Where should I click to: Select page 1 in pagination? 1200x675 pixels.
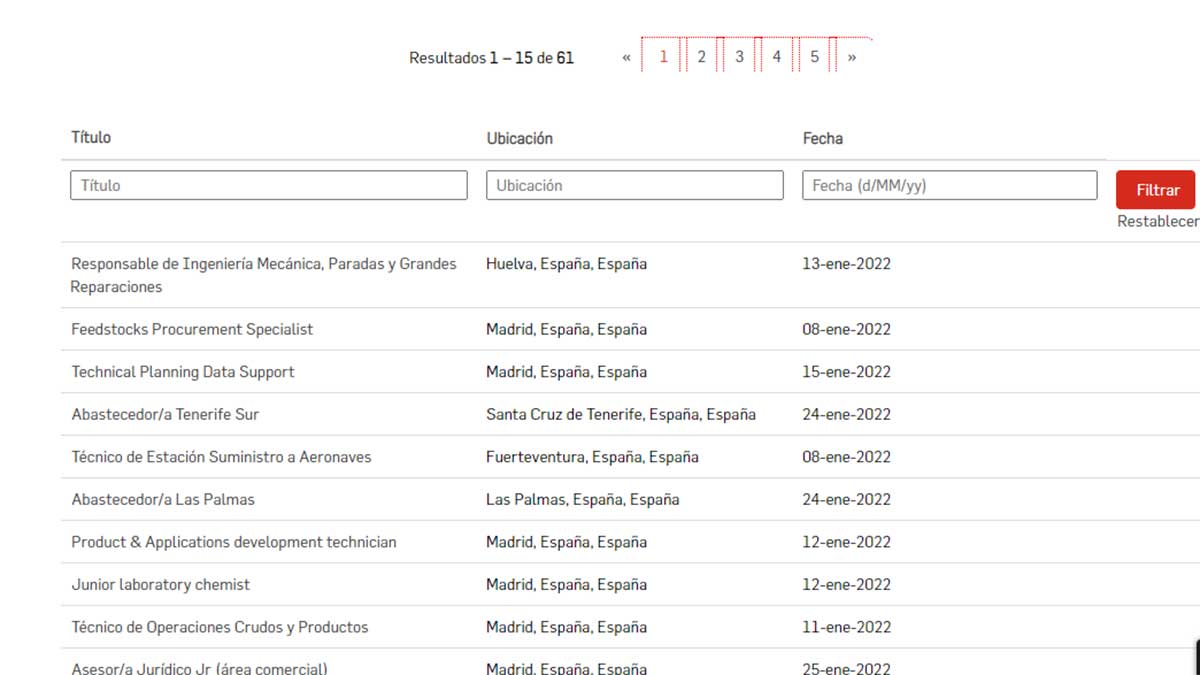[663, 57]
